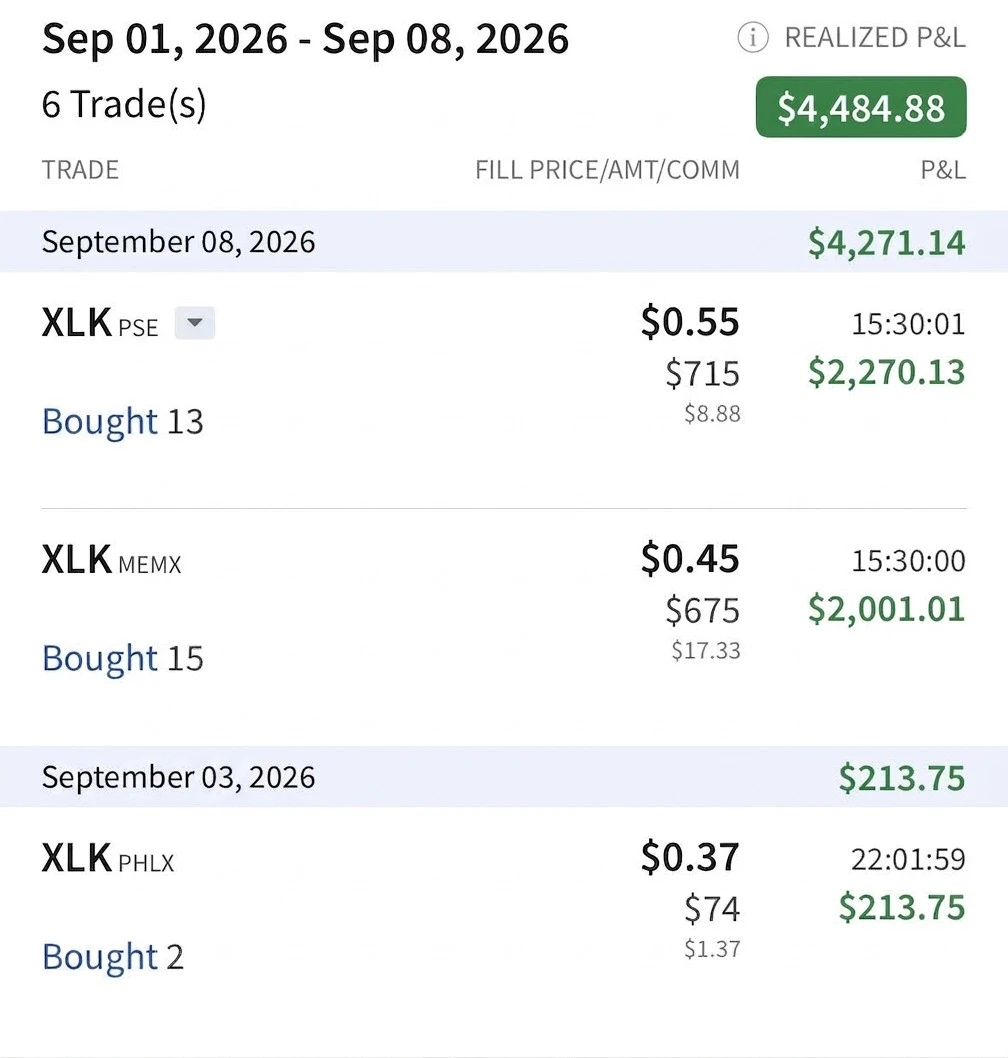Click the Sep 01 - Sep 08 date range title

point(305,39)
